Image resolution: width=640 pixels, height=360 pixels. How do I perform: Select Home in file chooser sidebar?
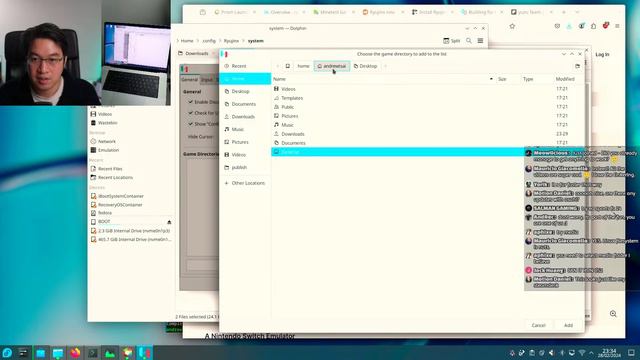245,78
